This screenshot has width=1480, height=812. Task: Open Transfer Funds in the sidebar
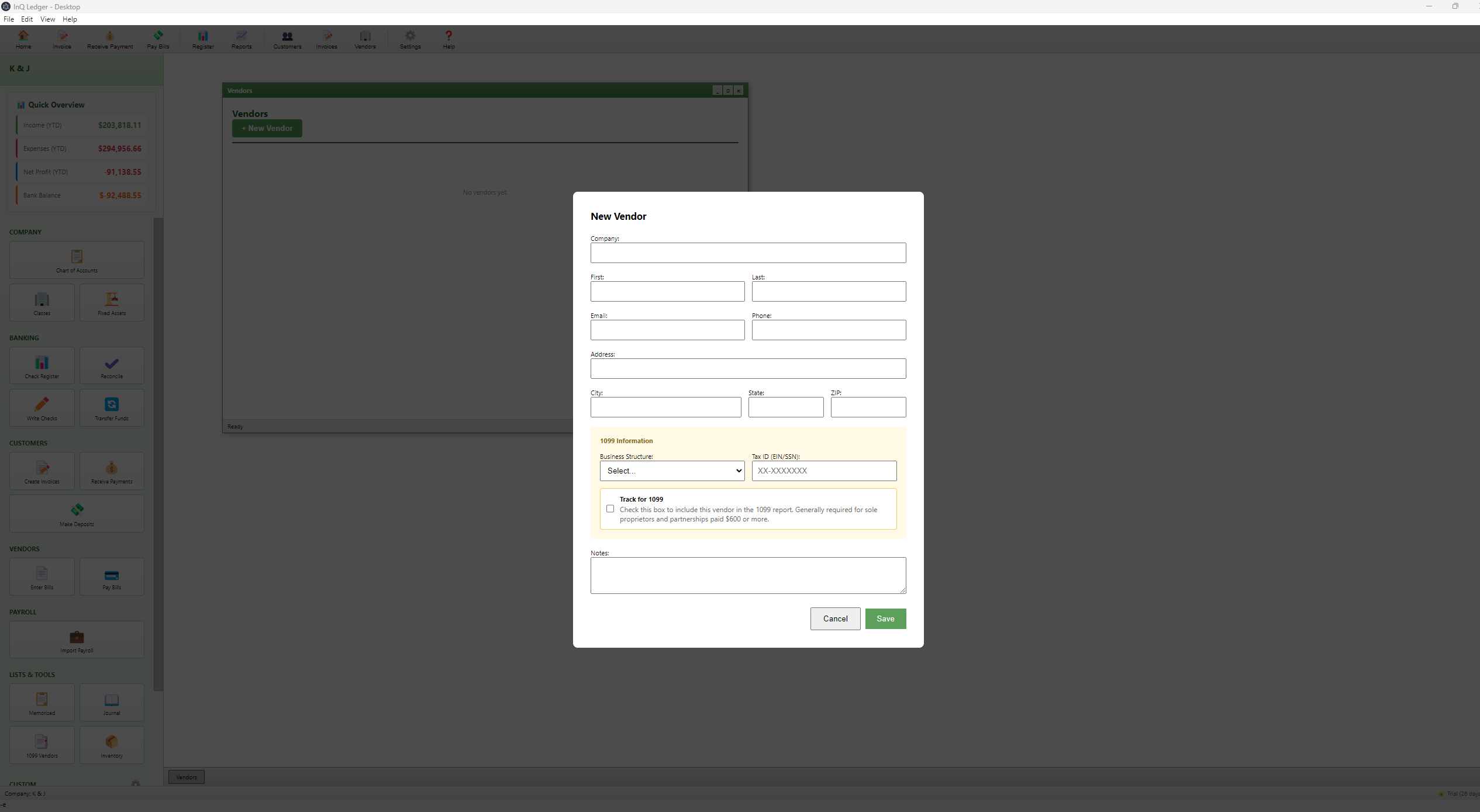pyautogui.click(x=112, y=408)
